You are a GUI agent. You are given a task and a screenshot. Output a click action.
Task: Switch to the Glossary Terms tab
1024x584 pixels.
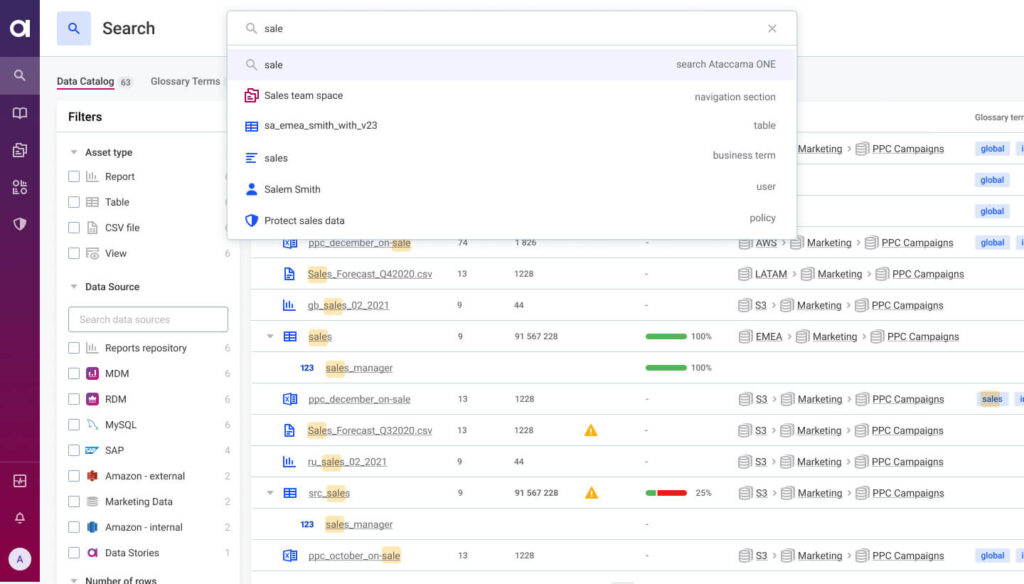pyautogui.click(x=184, y=81)
